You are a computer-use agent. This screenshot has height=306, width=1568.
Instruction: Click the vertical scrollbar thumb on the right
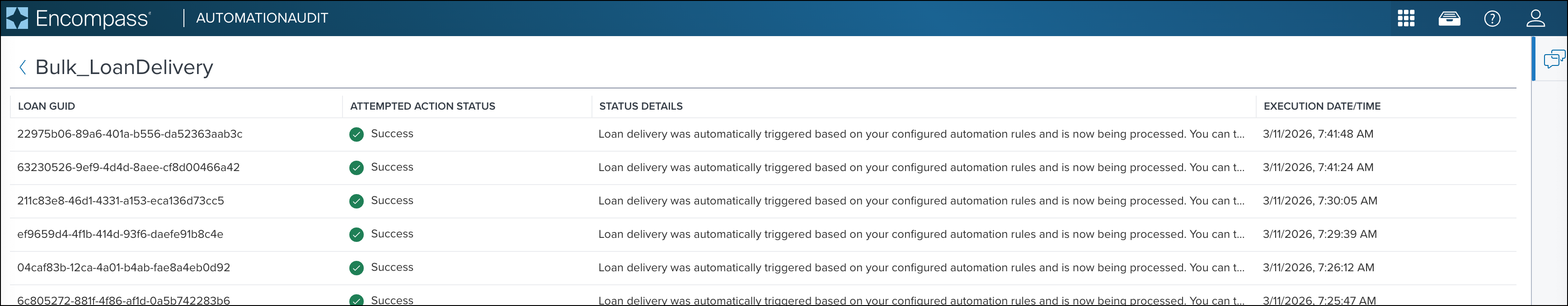coord(1533,58)
